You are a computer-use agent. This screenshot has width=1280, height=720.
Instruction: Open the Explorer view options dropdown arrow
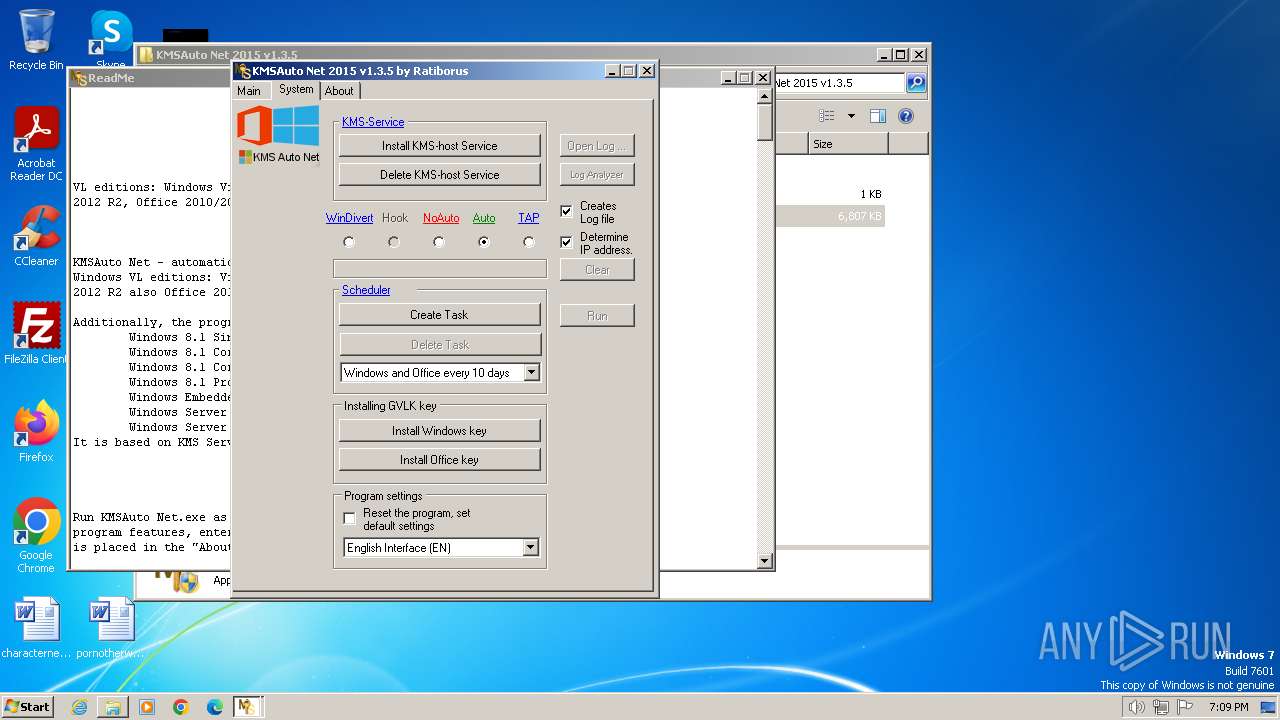pos(851,116)
